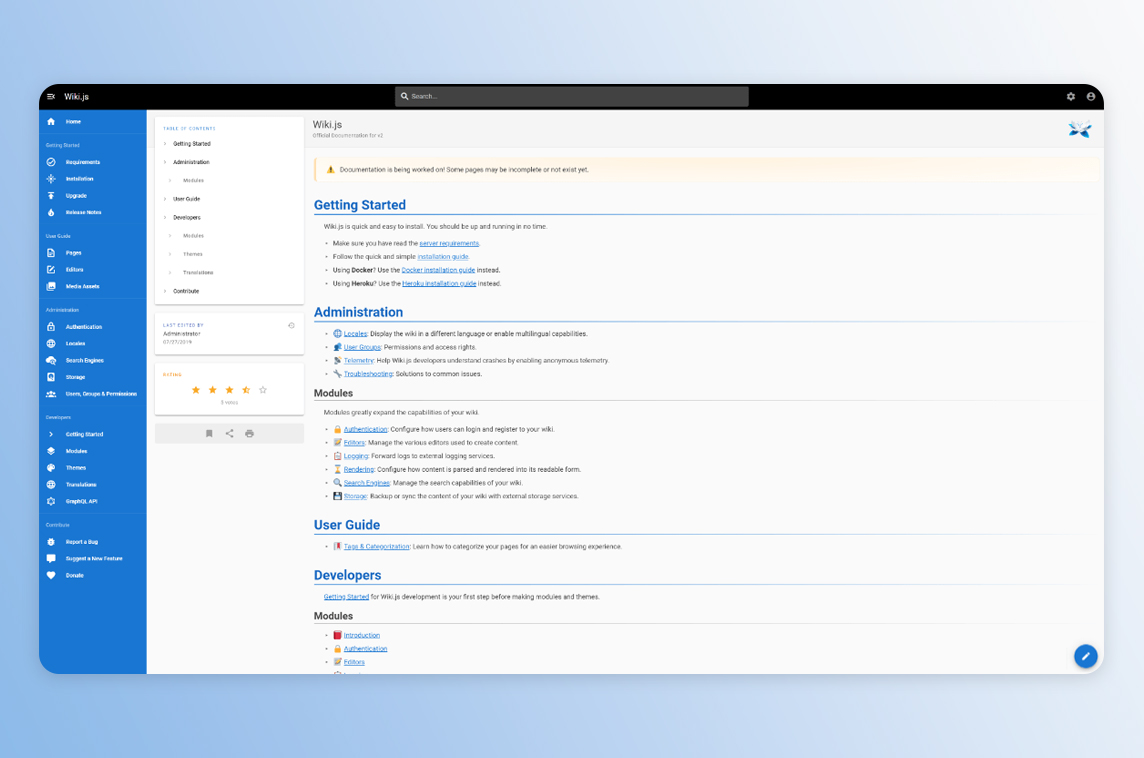
Task: Focus the Search field in header
Action: click(x=572, y=97)
